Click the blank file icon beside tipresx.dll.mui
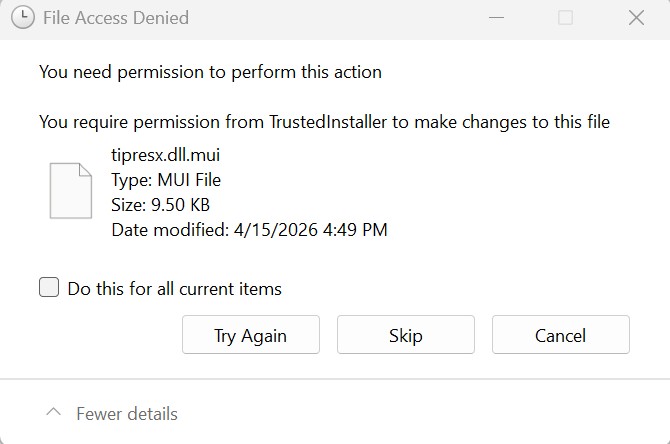Screen dimensions: 670x444 pyautogui.click(x=71, y=191)
